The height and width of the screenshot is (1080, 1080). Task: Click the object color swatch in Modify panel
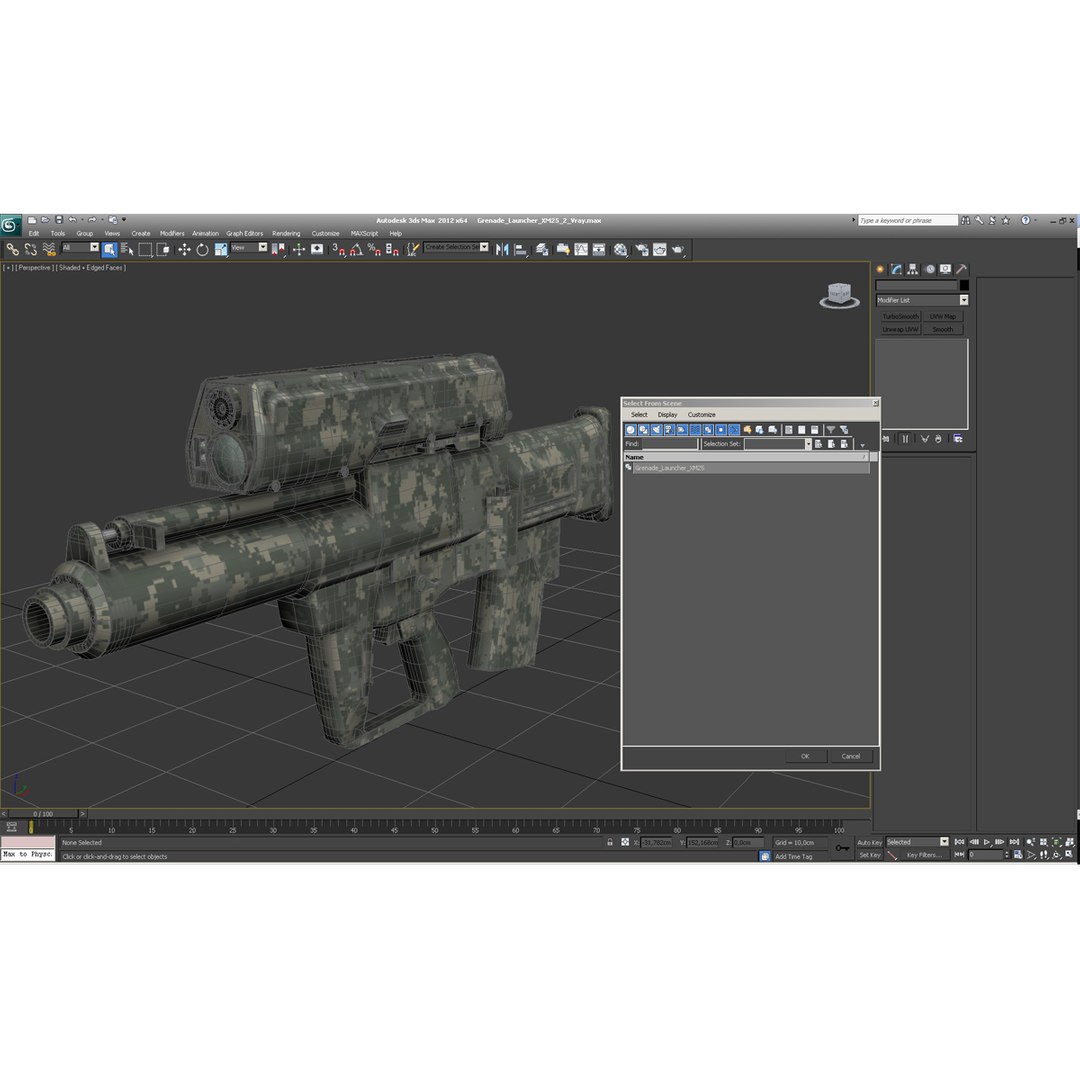[x=964, y=285]
